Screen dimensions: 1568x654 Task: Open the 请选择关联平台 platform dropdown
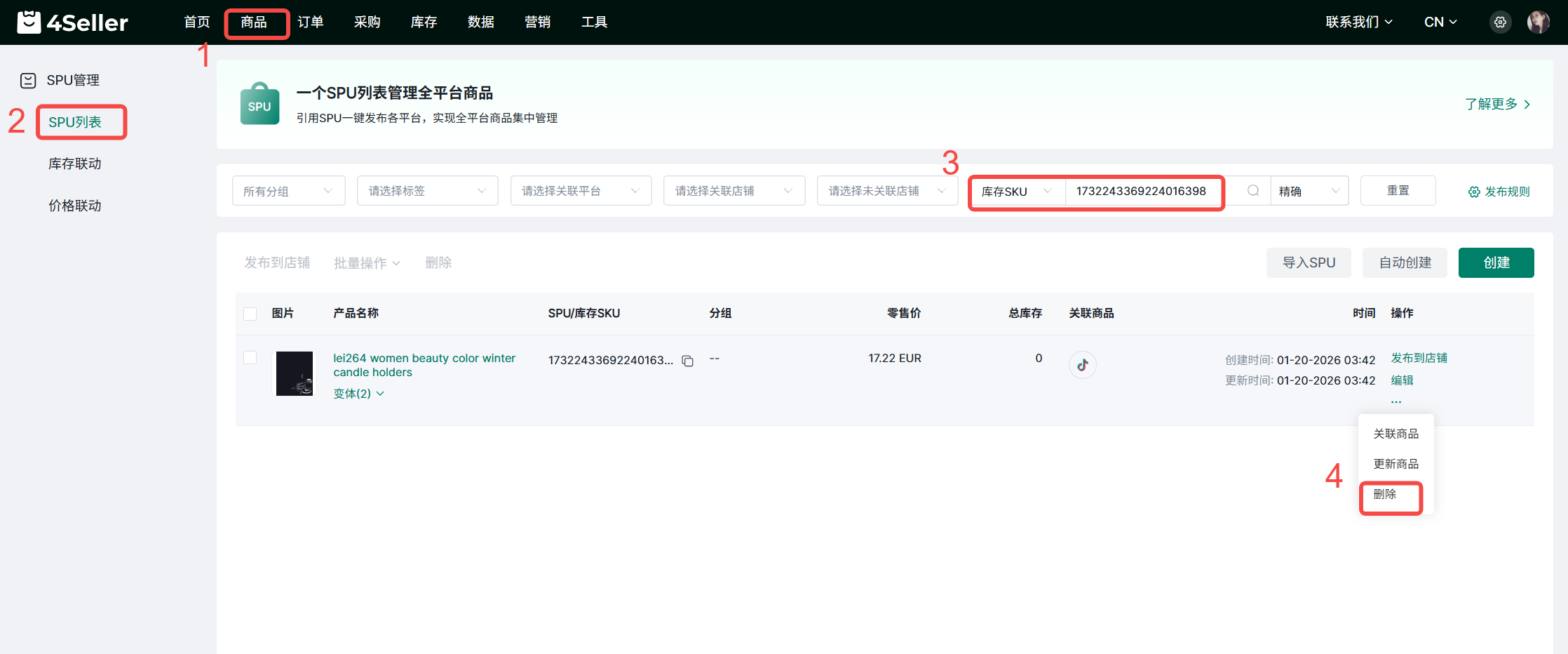[x=581, y=191]
